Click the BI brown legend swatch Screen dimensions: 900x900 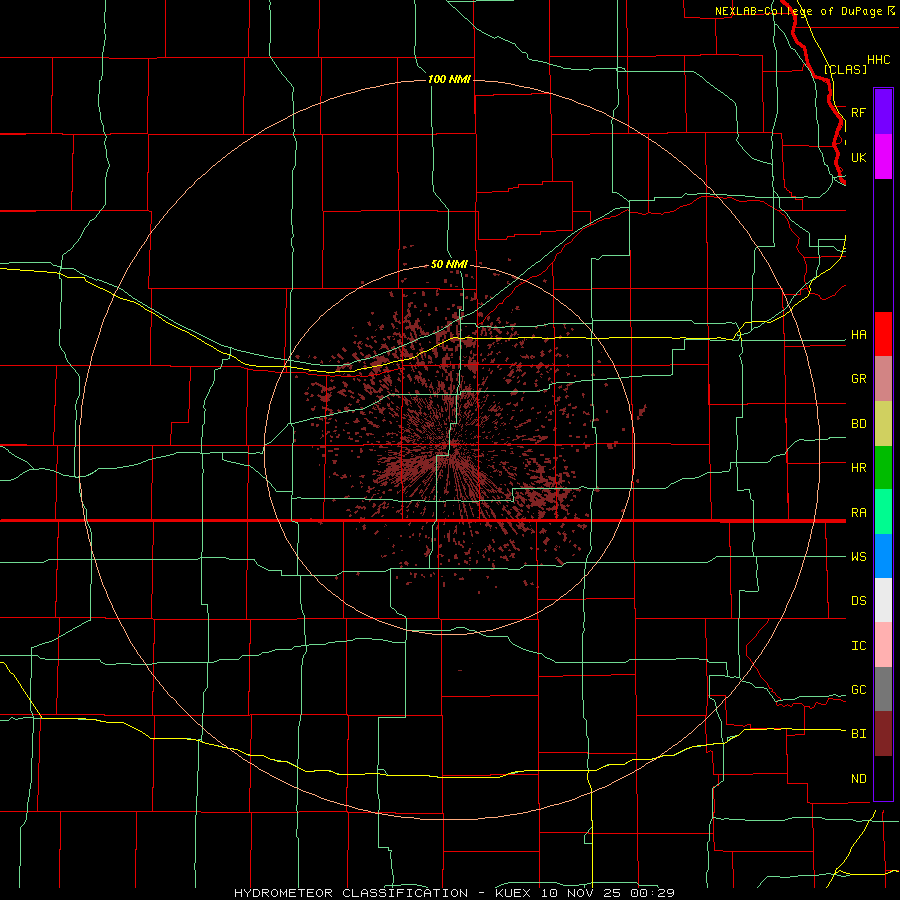click(883, 734)
